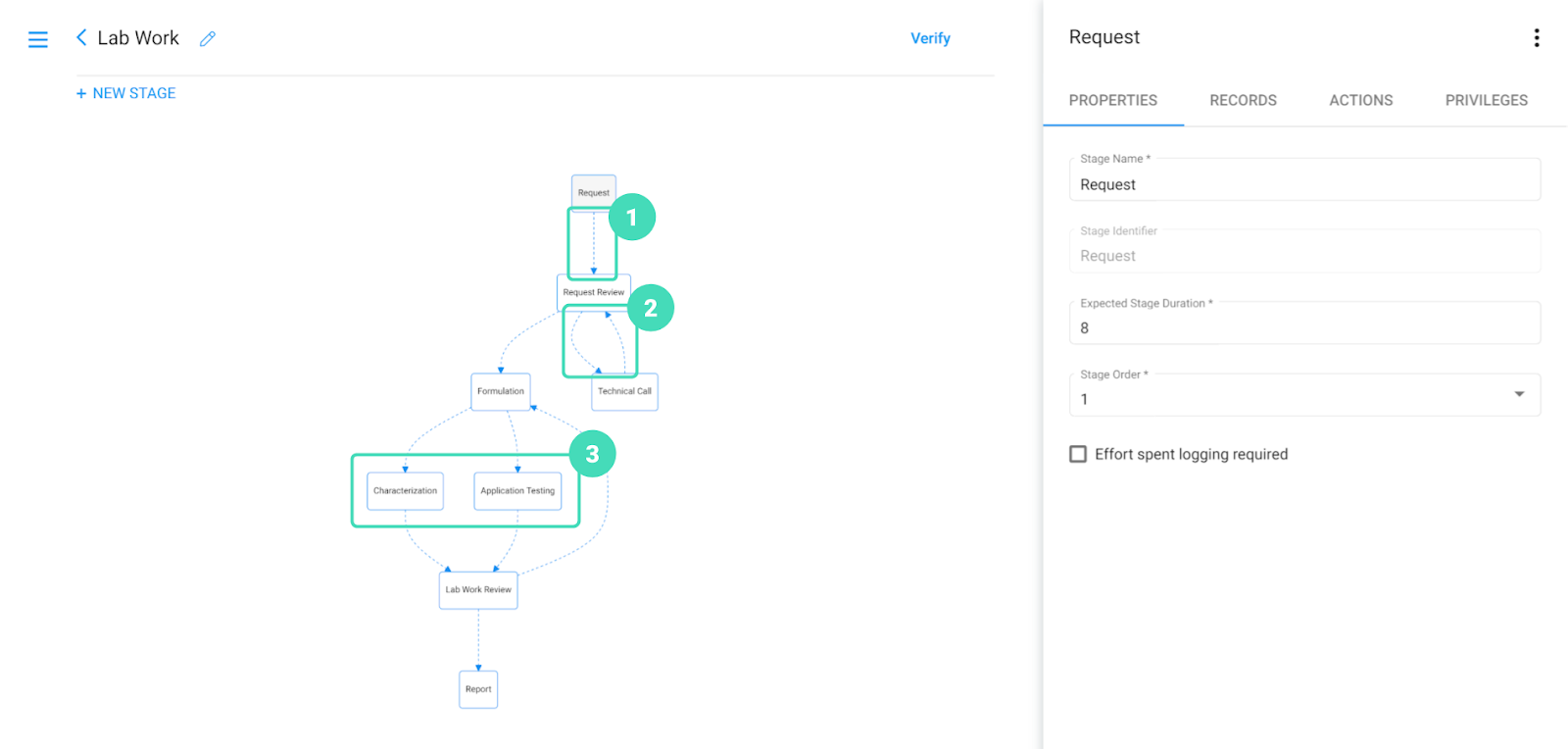Click the Stage Name input field
This screenshot has height=749, width=1568.
1304,180
